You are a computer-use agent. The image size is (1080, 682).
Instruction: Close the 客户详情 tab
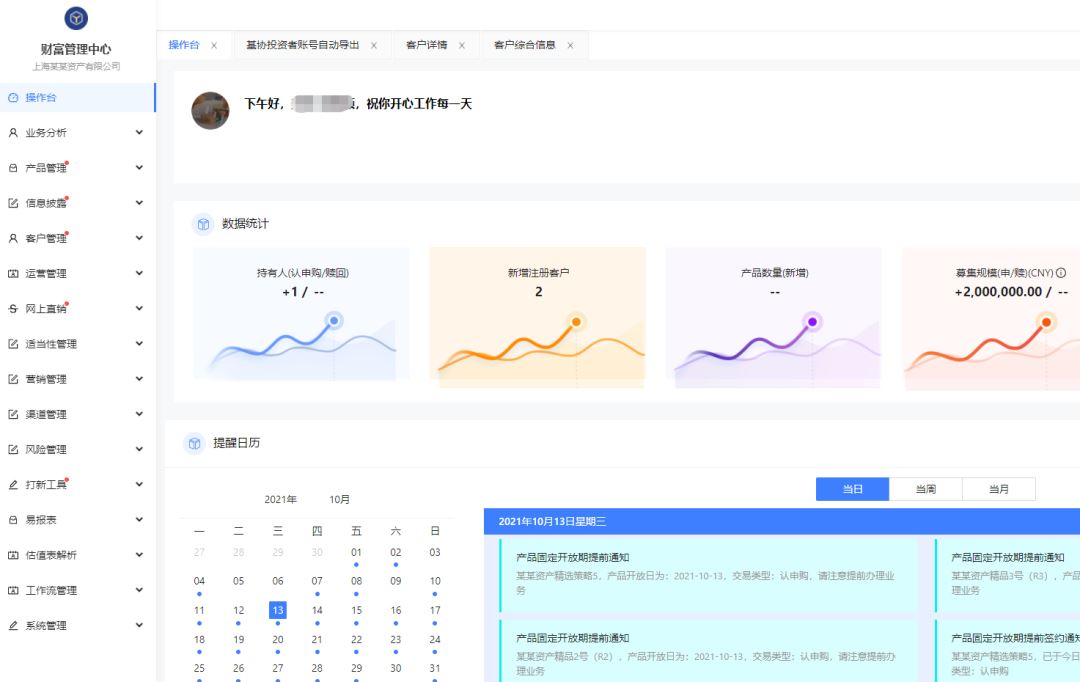pos(462,46)
